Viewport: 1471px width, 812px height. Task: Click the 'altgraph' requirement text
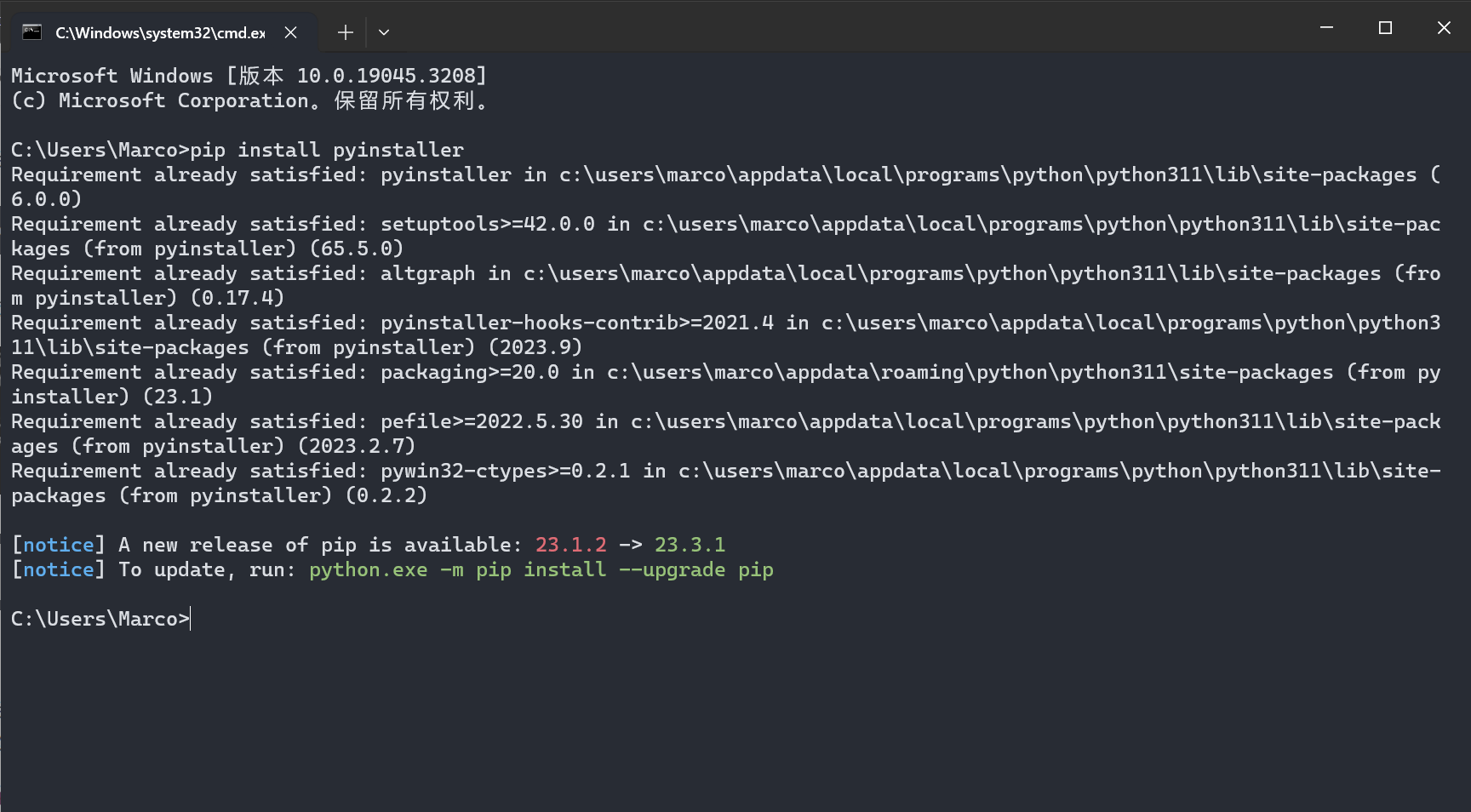427,273
